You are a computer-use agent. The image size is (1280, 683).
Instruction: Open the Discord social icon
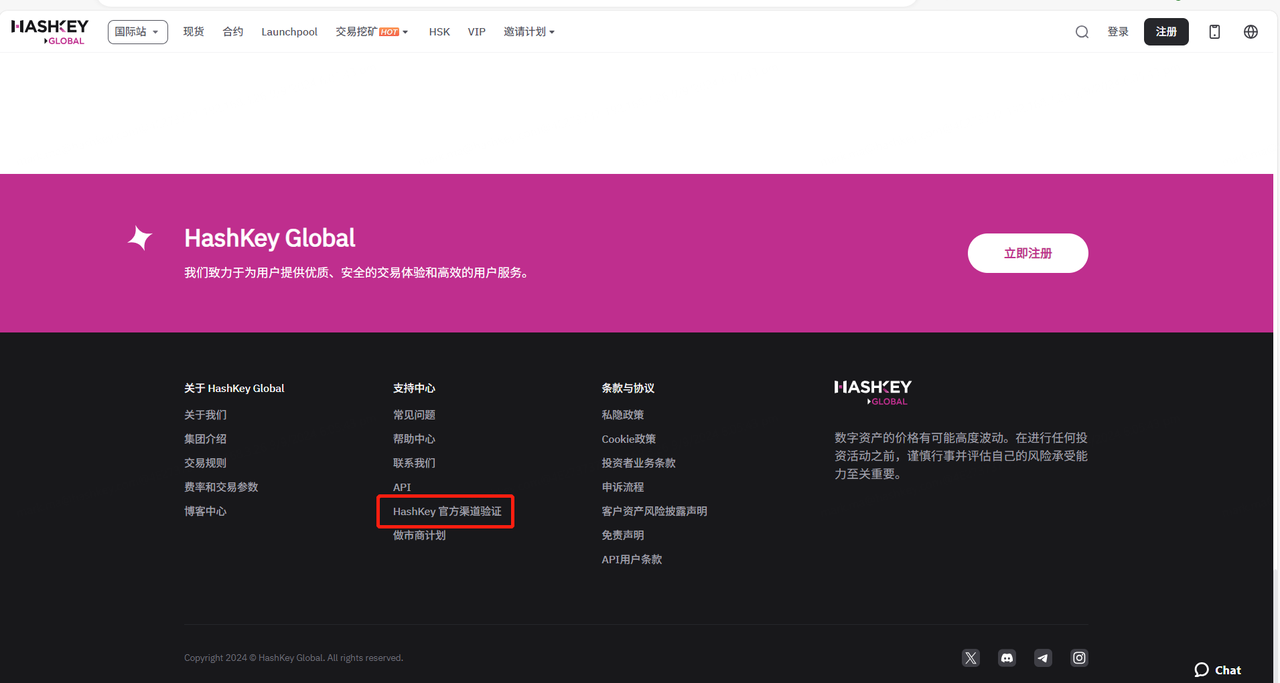pyautogui.click(x=1007, y=657)
